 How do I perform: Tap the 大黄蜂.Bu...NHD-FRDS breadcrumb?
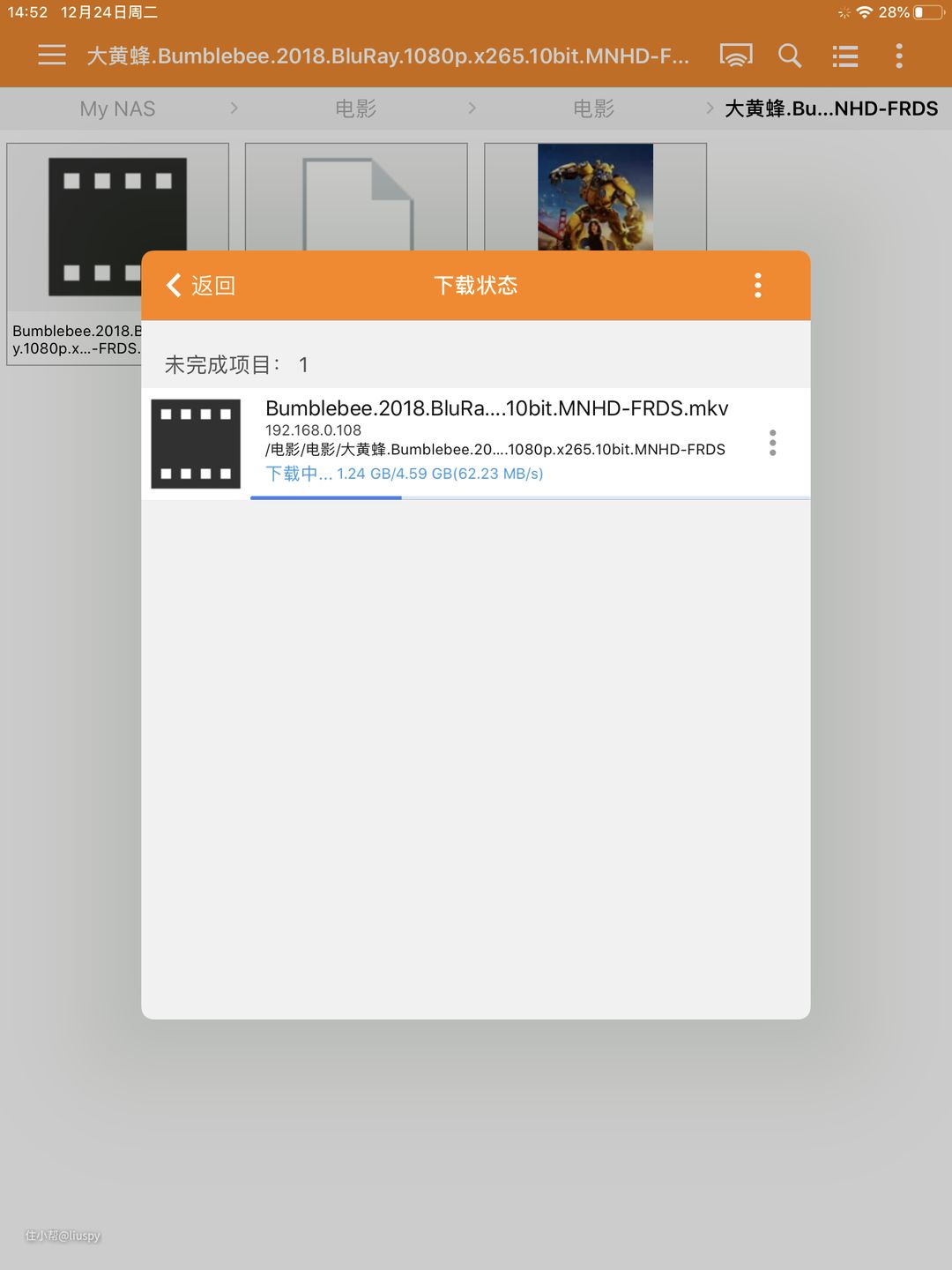tap(831, 108)
